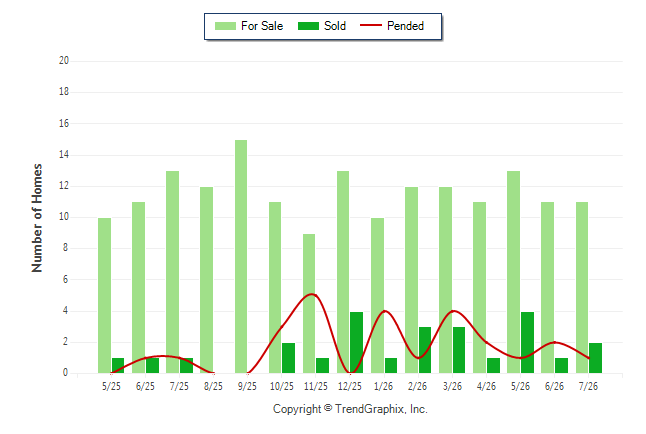The width and height of the screenshot is (646, 434).
Task: Toggle the Sold series legend label
Action: (335, 26)
